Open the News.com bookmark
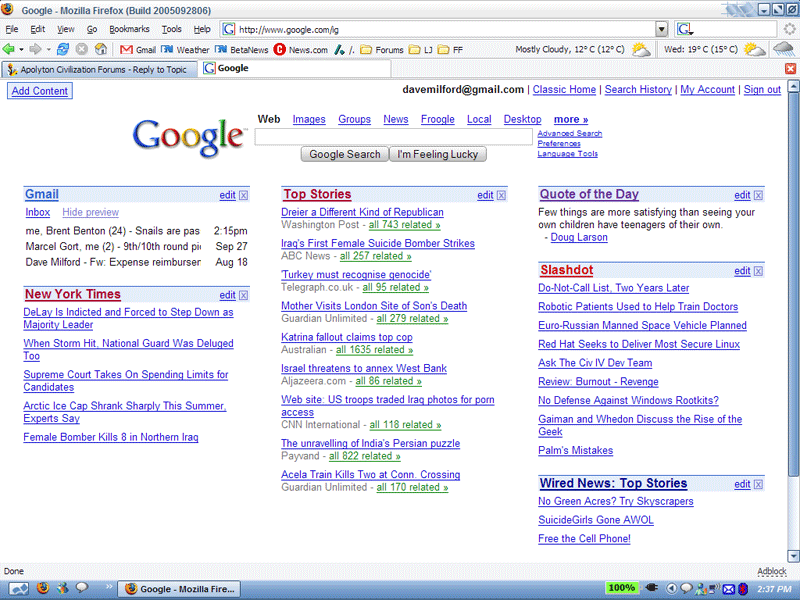 (300, 49)
